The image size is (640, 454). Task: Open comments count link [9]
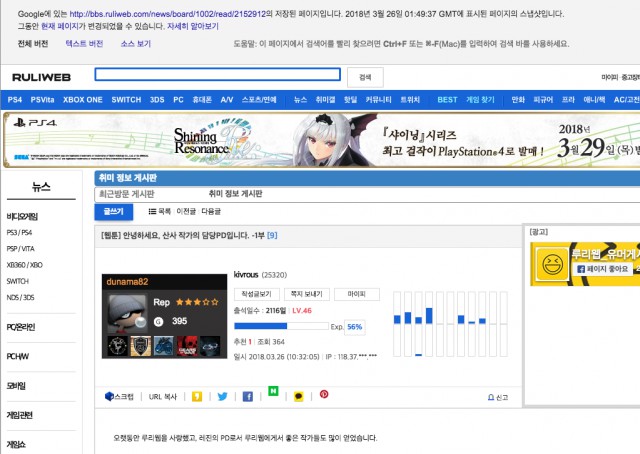tap(272, 235)
